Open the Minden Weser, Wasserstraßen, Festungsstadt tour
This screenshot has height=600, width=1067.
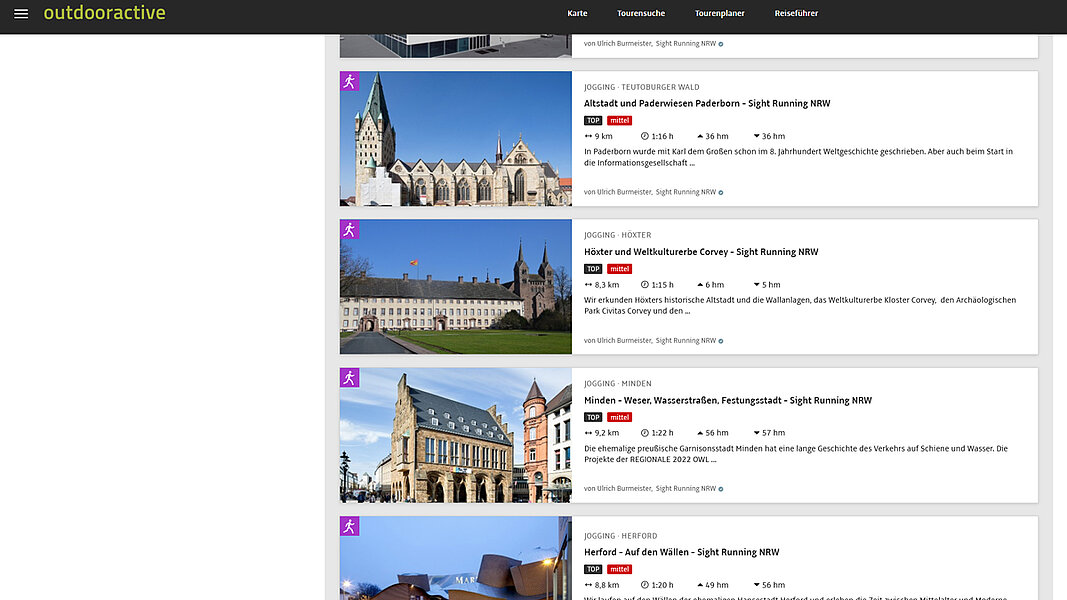[727, 400]
